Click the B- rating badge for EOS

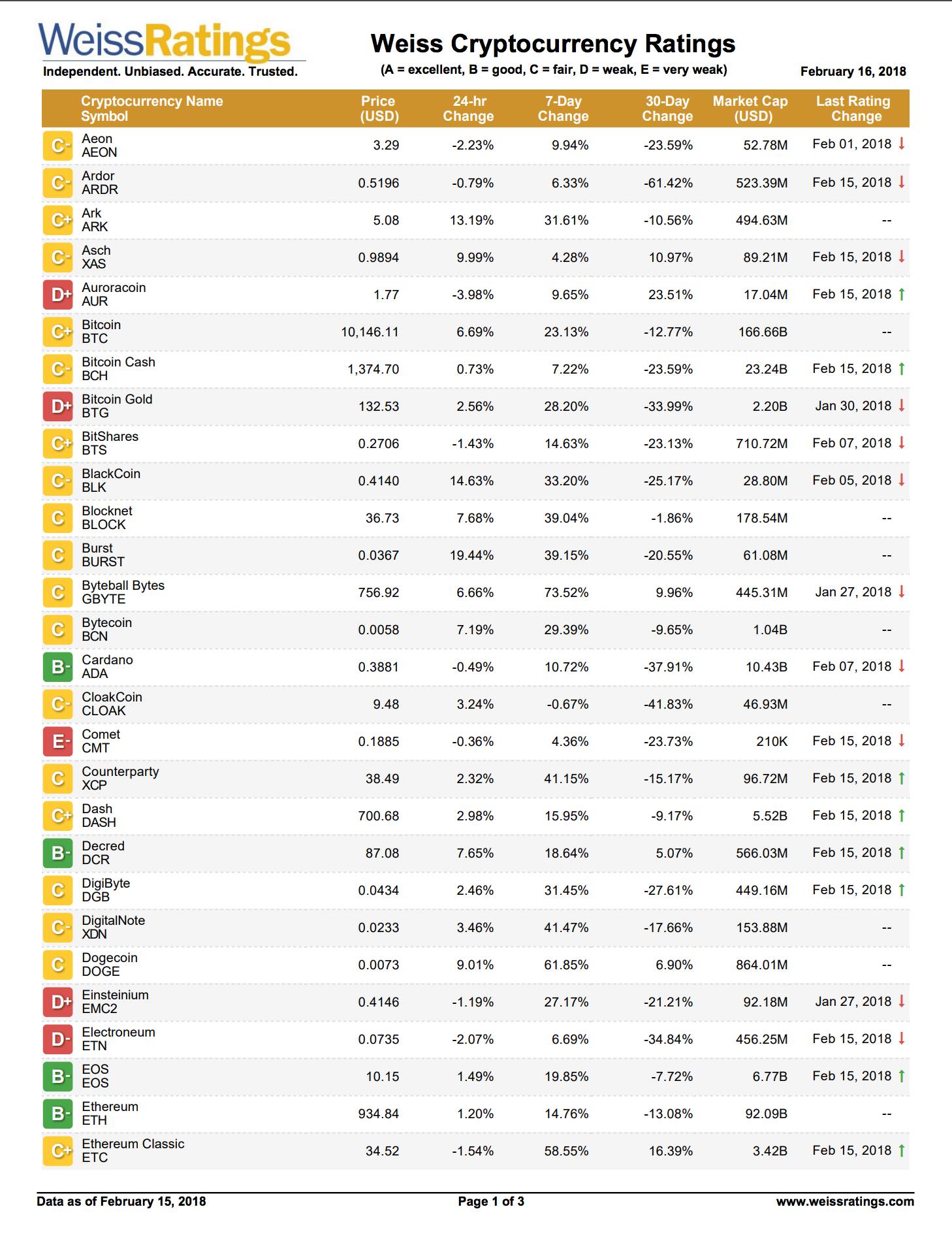coord(57,1076)
